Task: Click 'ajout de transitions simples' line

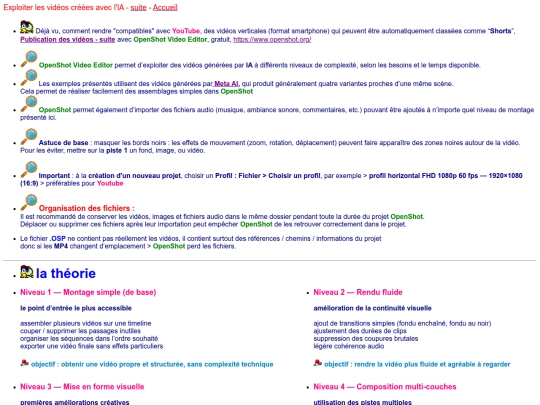Action: (402, 323)
